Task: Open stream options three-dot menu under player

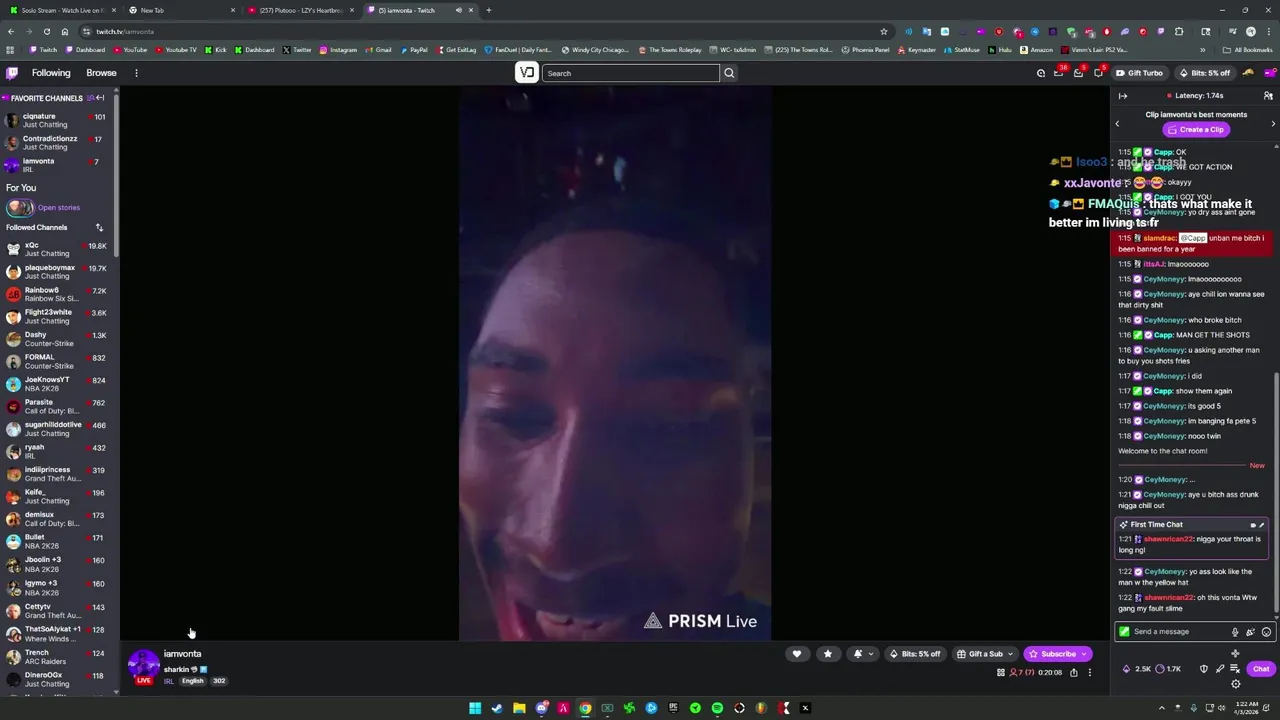Action: pyautogui.click(x=1090, y=673)
